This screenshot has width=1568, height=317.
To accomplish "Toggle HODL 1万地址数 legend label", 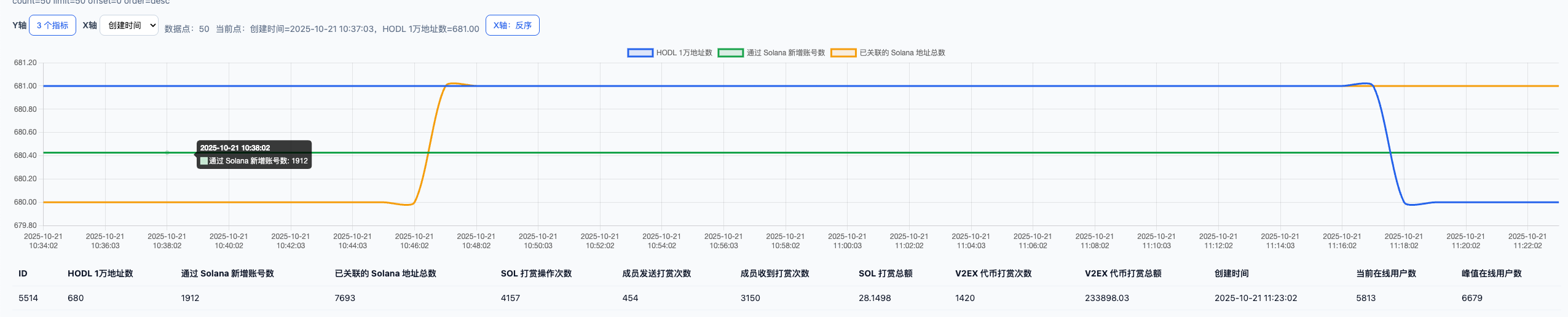I will point(684,53).
